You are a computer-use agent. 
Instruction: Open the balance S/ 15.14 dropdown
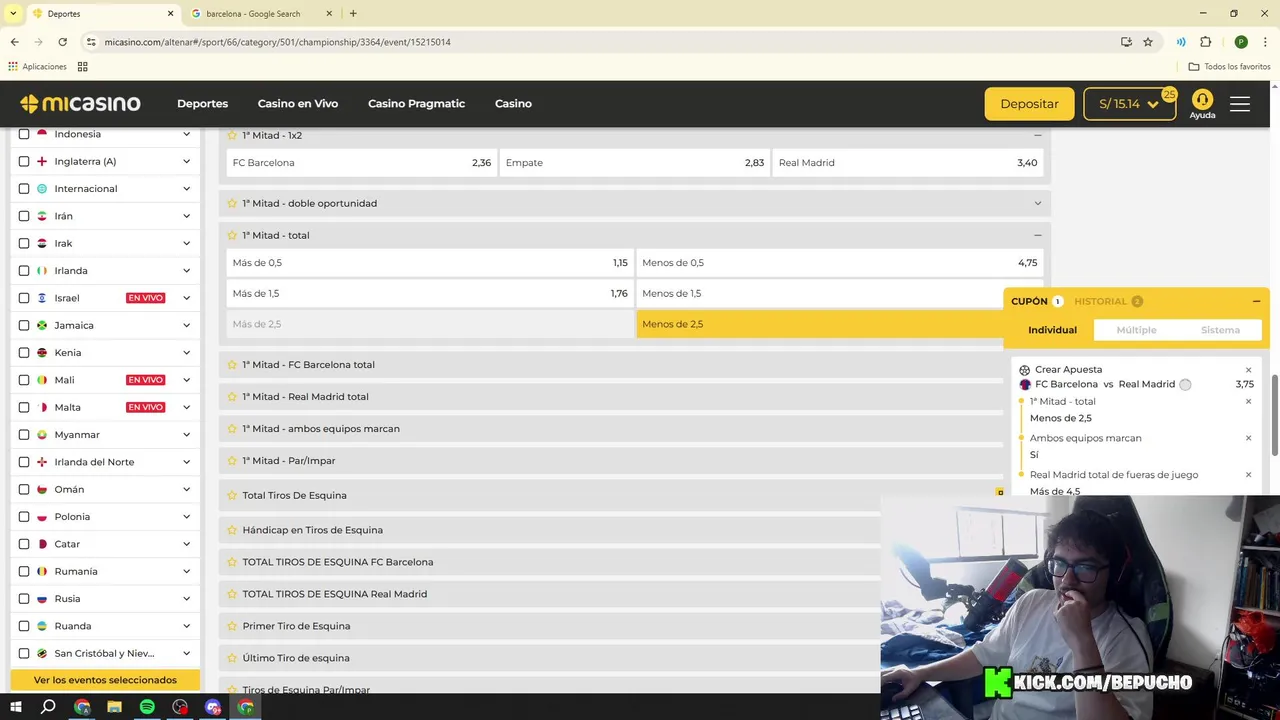(1129, 104)
